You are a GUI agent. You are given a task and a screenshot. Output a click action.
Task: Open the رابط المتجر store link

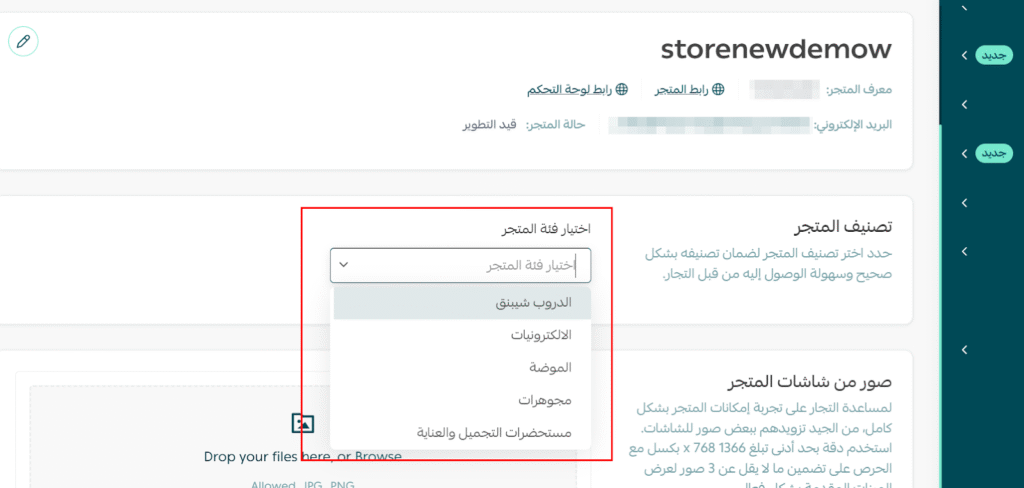pyautogui.click(x=681, y=90)
